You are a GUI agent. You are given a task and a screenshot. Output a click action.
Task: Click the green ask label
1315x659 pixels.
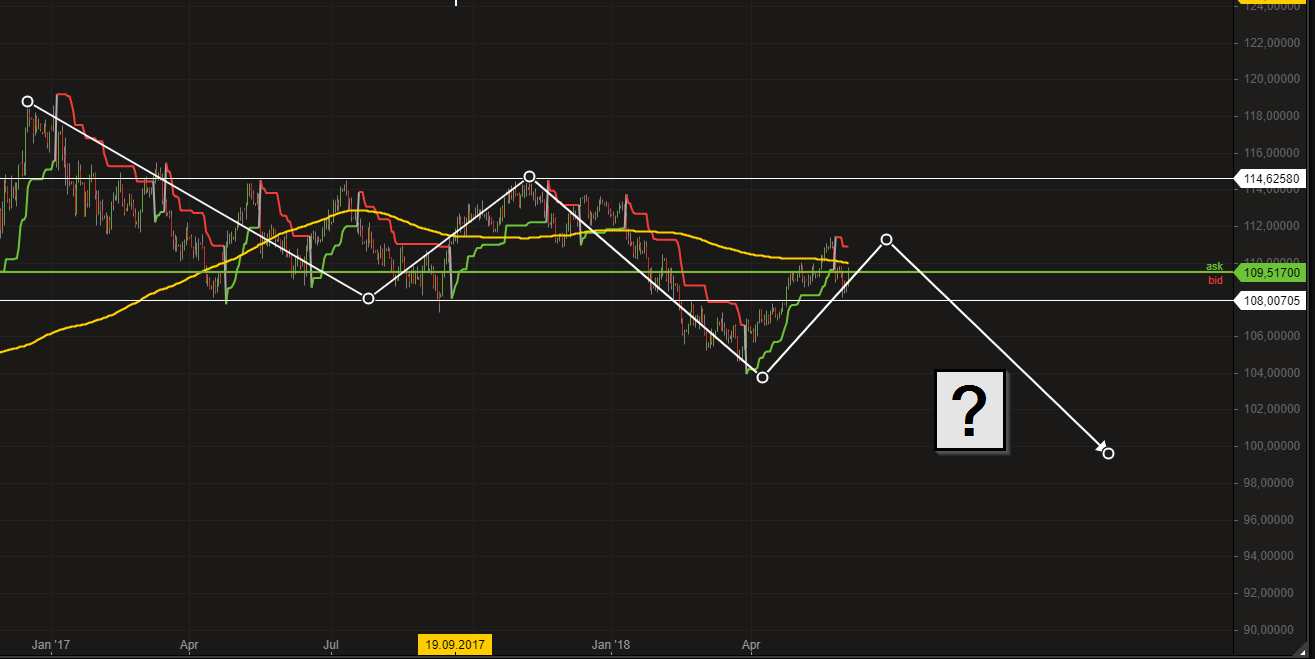[1214, 266]
